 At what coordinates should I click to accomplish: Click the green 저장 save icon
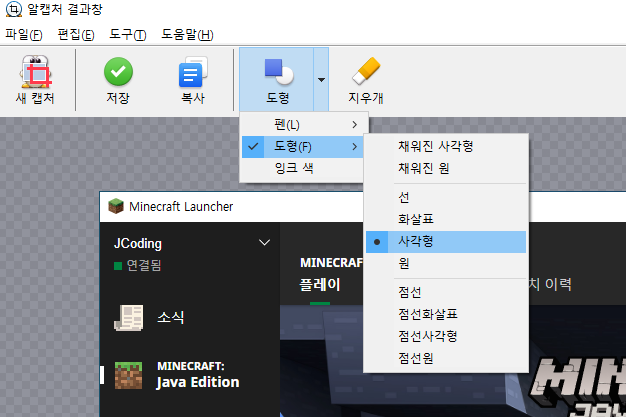click(x=118, y=71)
